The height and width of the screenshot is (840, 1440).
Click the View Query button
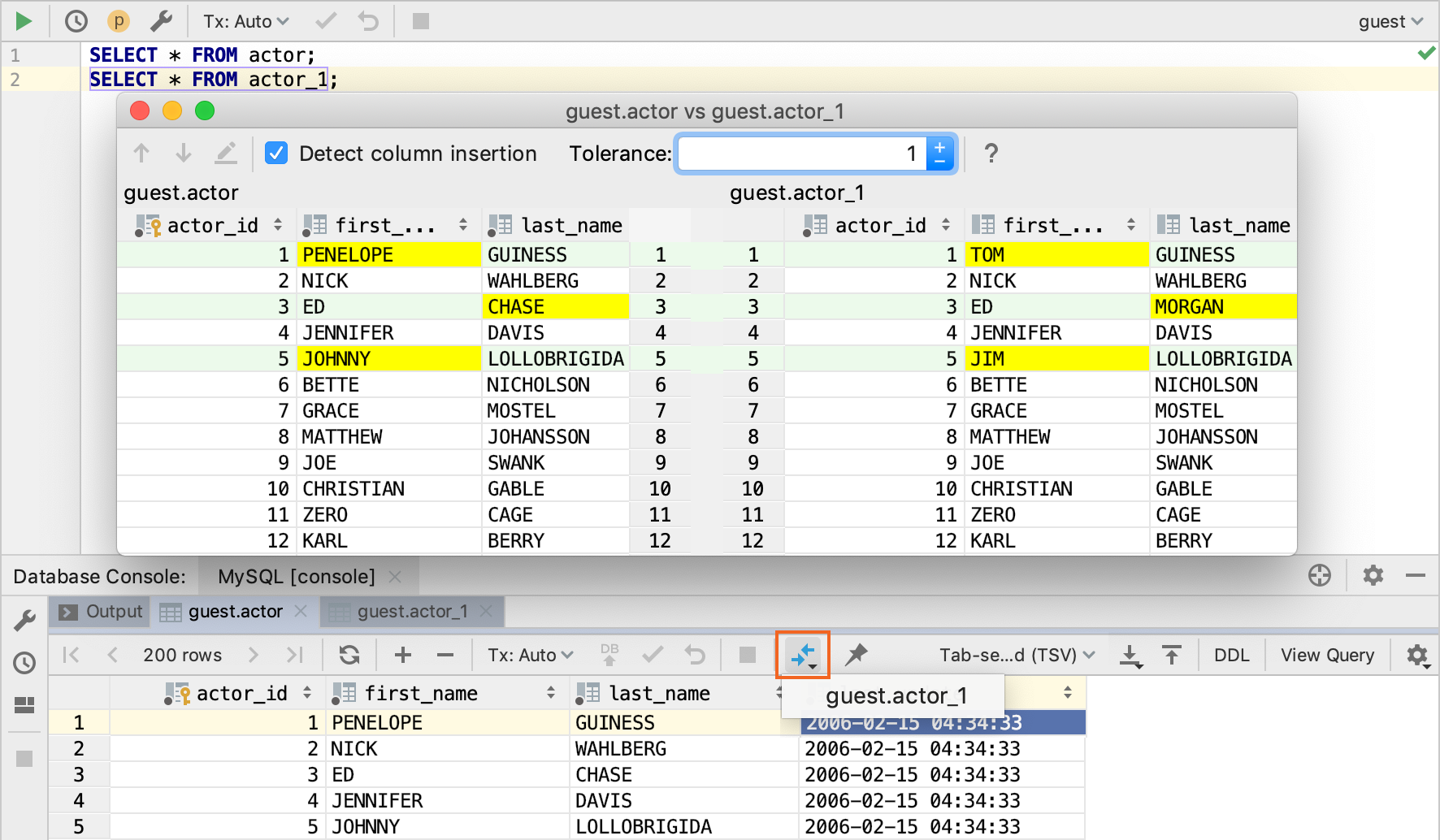coord(1327,655)
